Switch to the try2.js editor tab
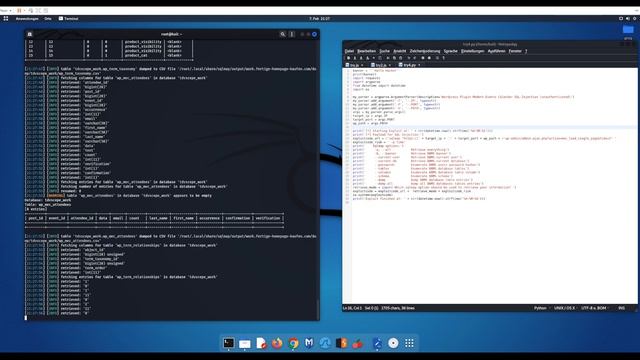Screen dimensions: 640x360 tap(381, 65)
